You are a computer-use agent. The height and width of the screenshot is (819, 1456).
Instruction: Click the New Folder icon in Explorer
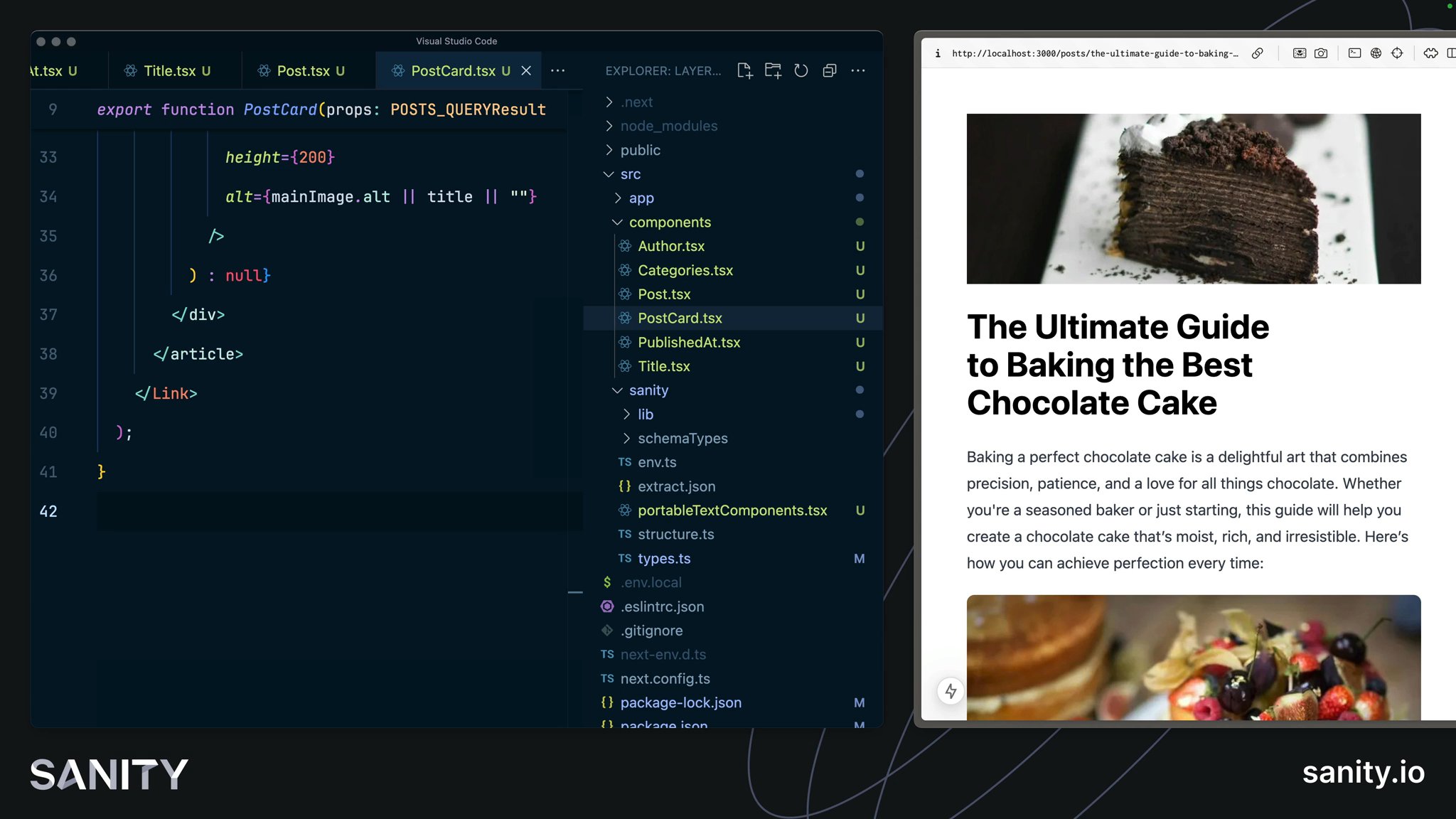[x=773, y=70]
